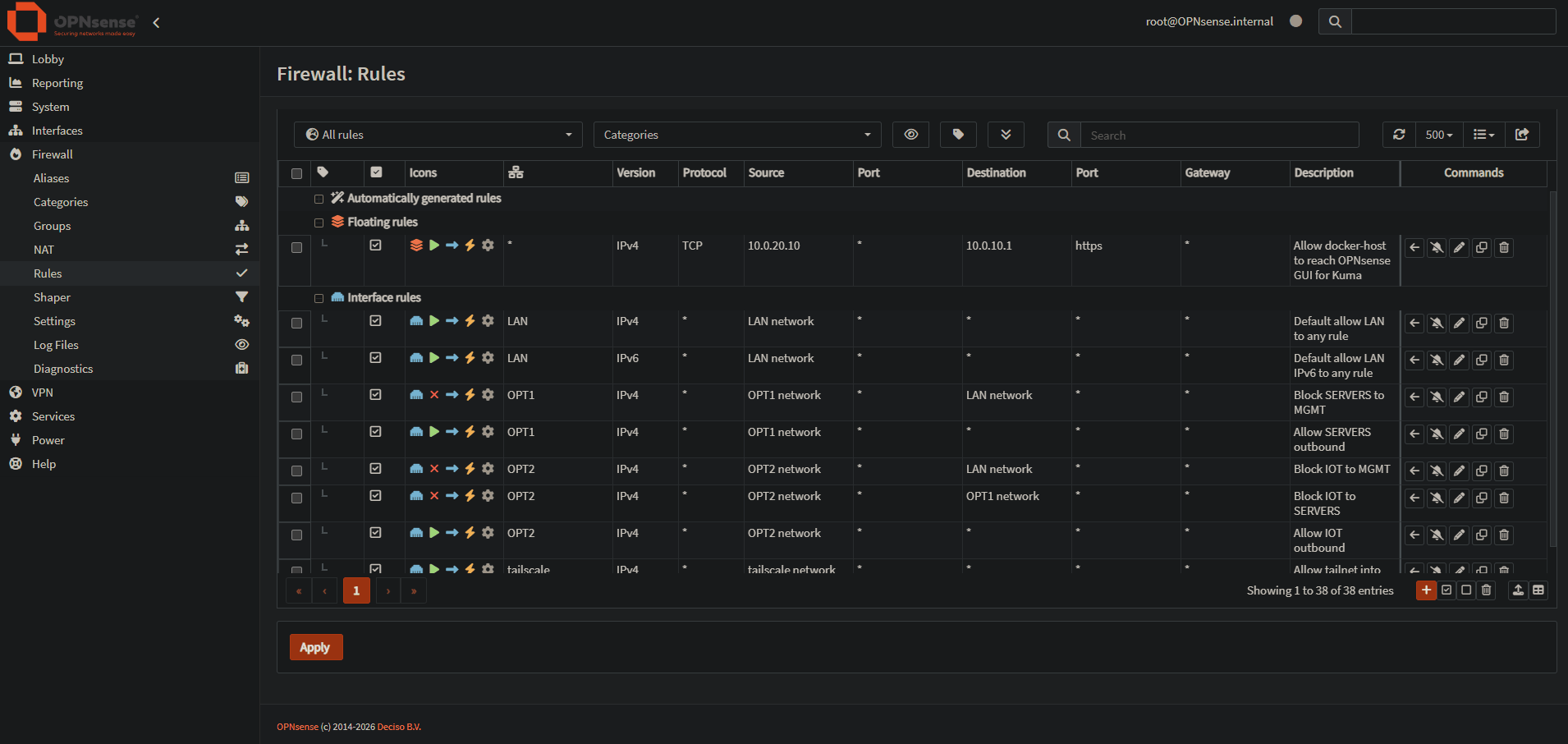1568x744 pixels.
Task: Click the OPNsense footer link
Action: [297, 727]
